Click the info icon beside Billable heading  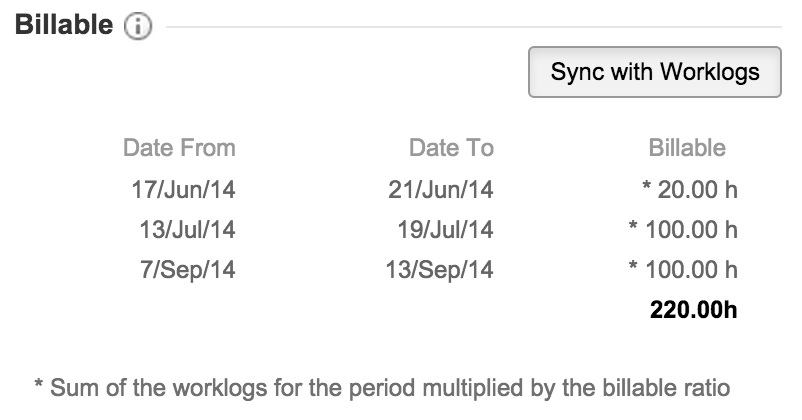tap(138, 27)
